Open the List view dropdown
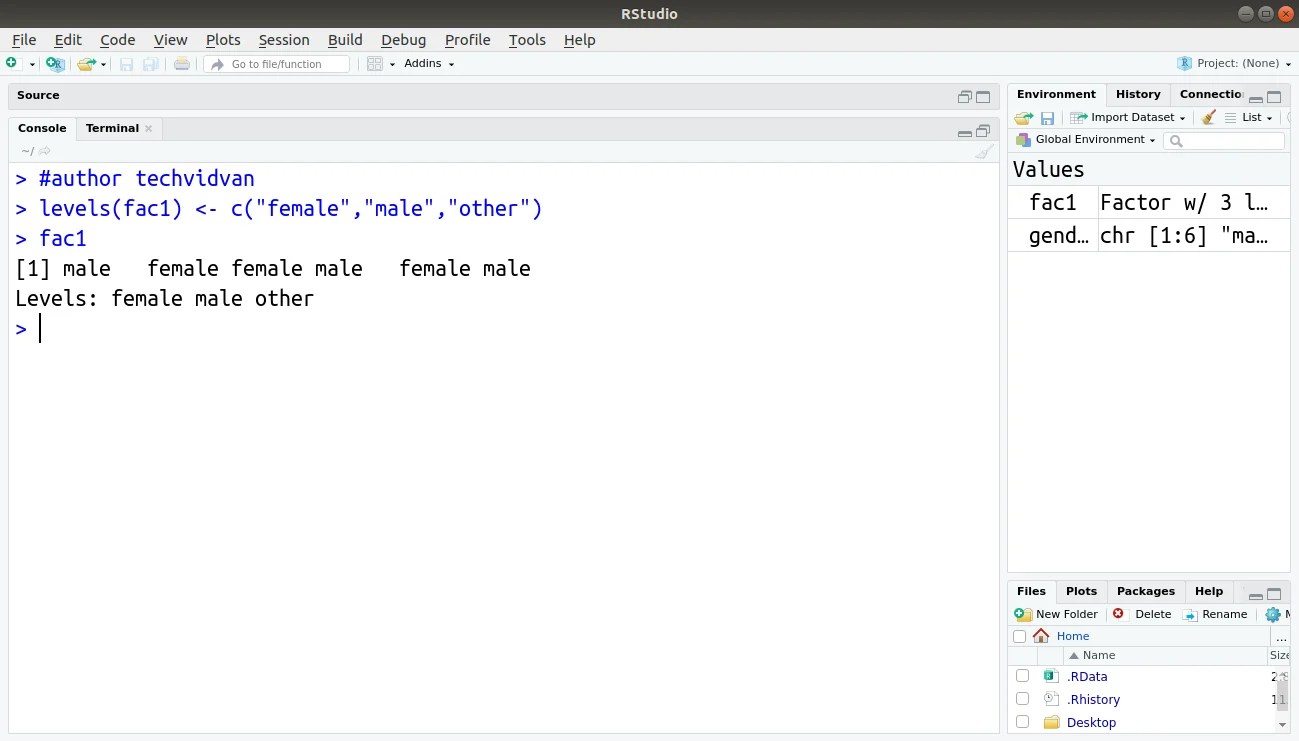 1250,118
